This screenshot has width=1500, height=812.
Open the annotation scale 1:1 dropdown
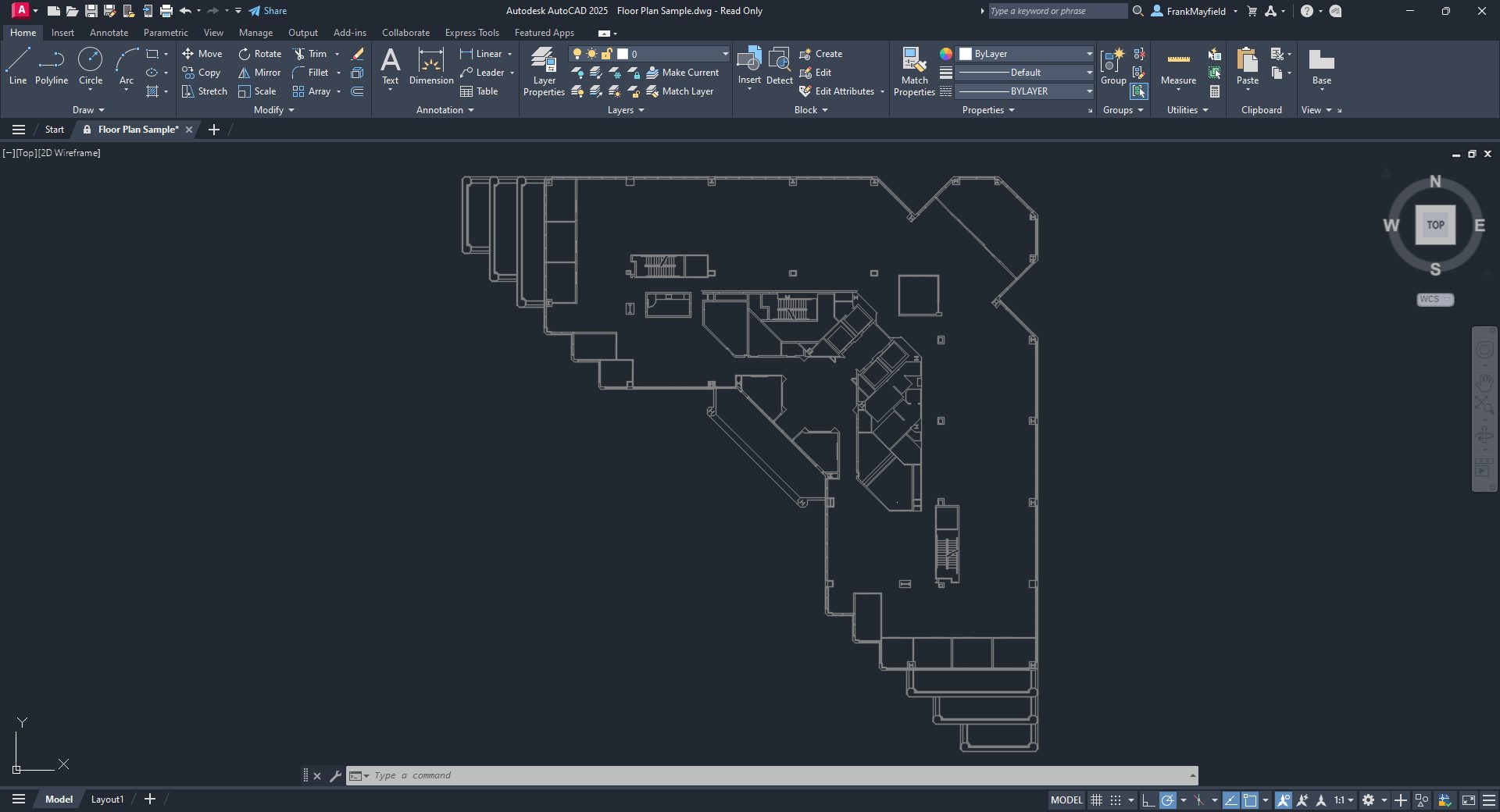1344,800
